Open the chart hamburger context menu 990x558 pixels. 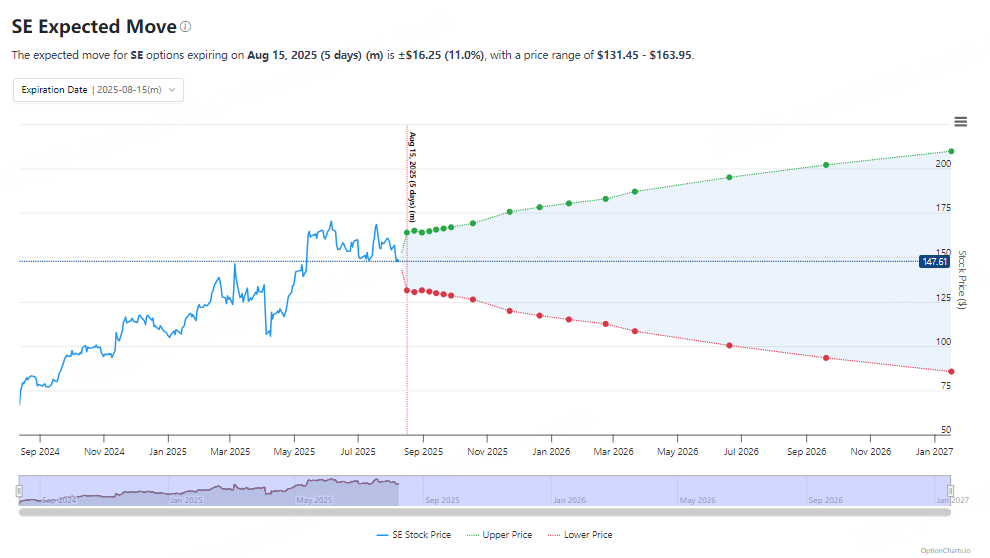pyautogui.click(x=960, y=122)
